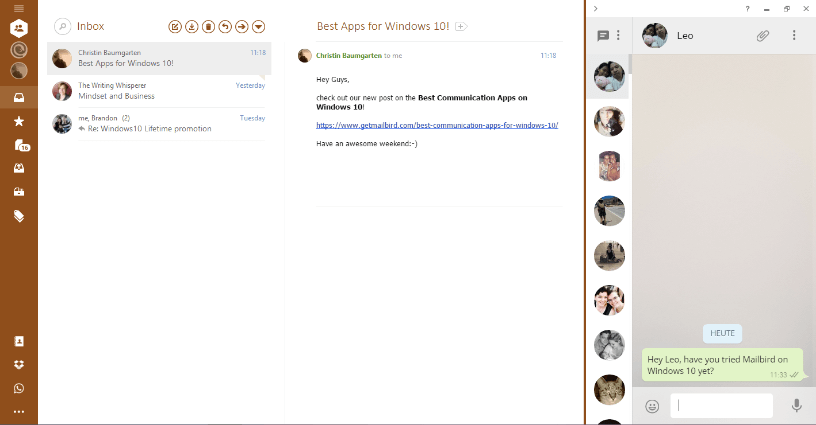Record a voice message with microphone

point(796,405)
